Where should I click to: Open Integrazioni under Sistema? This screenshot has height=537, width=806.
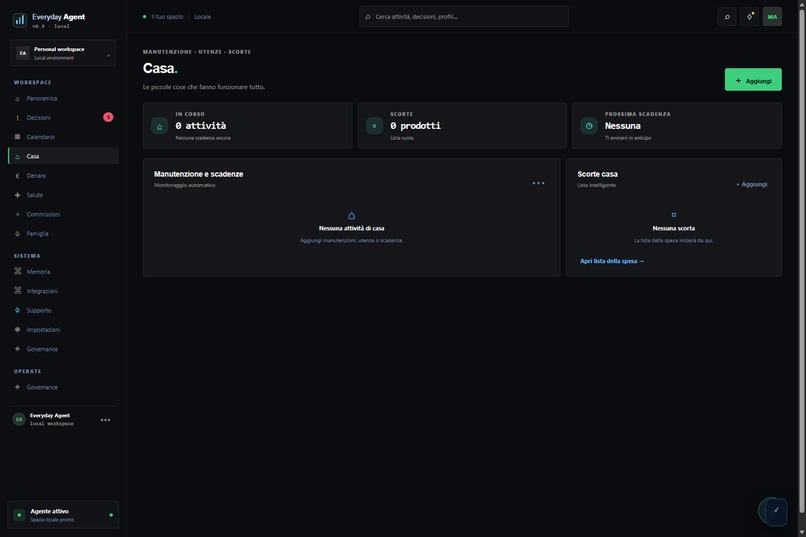click(x=63, y=291)
